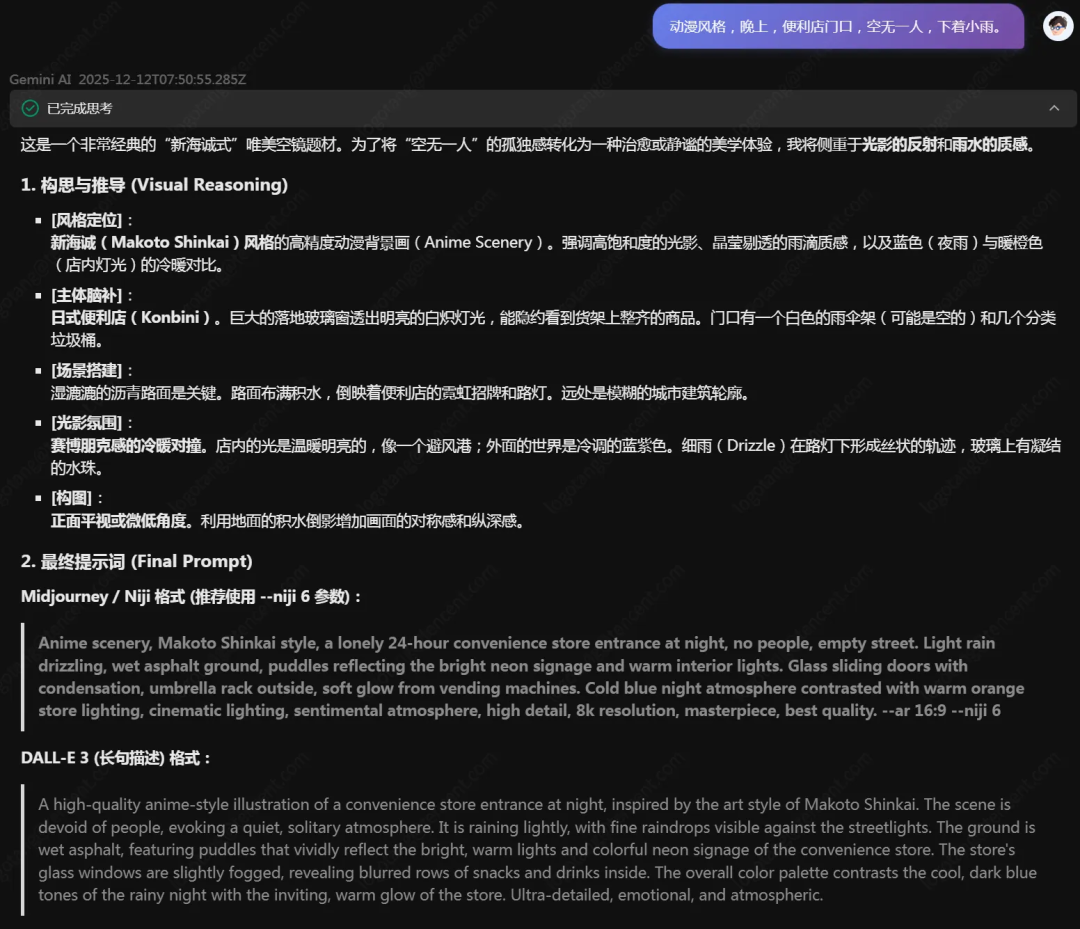Select the user message bubble about 便利店门口

click(x=838, y=26)
